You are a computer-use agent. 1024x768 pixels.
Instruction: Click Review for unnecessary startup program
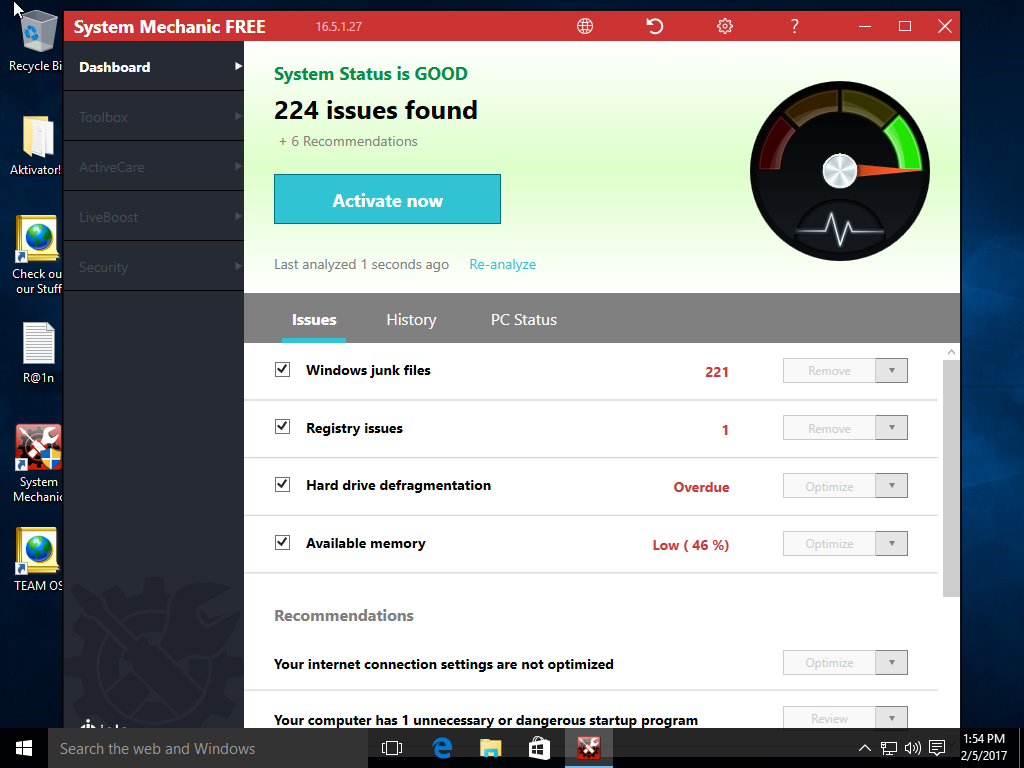829,718
